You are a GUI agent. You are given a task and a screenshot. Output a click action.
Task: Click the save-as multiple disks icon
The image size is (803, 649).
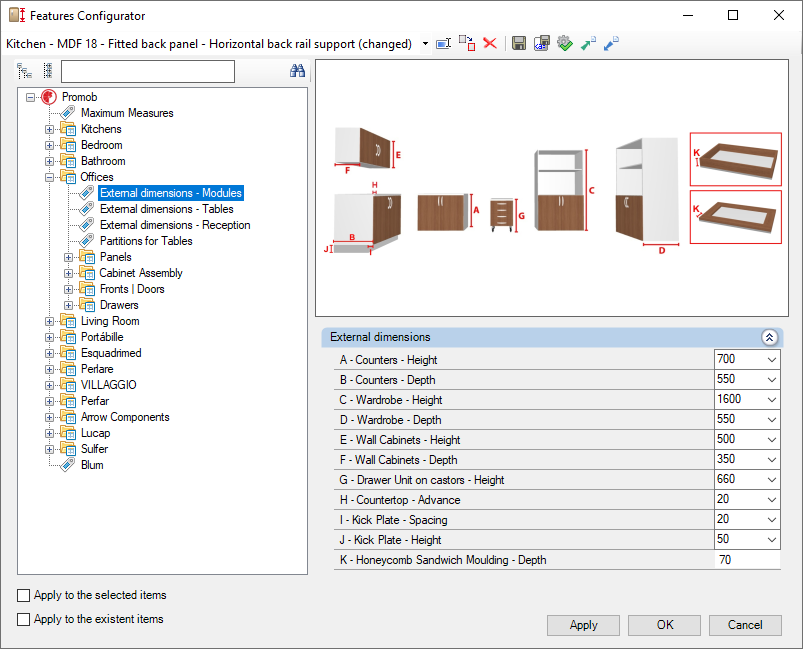[542, 44]
